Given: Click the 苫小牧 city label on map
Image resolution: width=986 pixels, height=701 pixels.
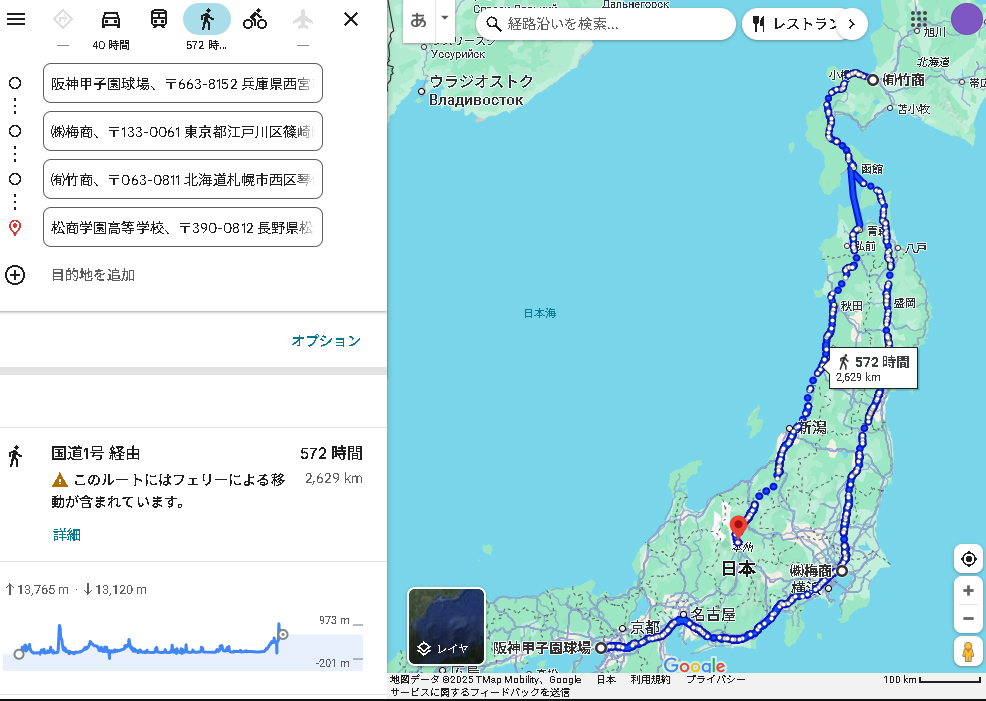Looking at the screenshot, I should point(914,109).
